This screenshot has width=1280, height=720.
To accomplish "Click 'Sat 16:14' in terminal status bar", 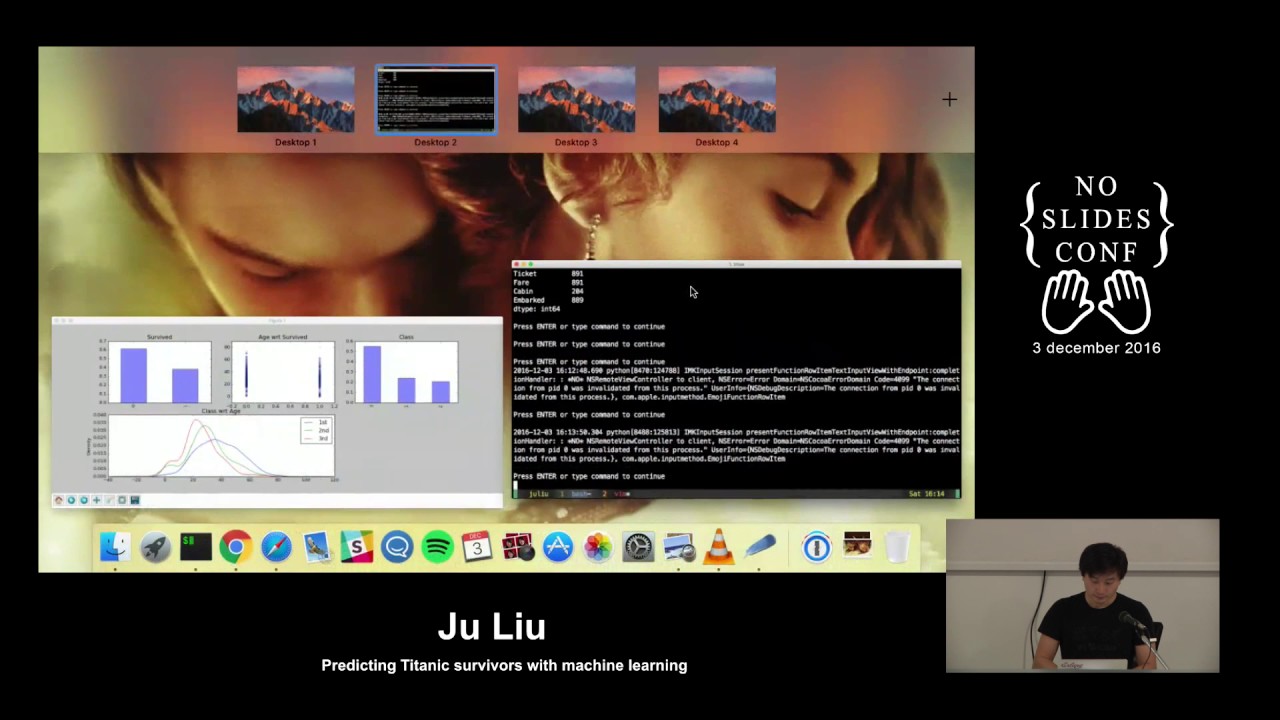I will pos(927,494).
